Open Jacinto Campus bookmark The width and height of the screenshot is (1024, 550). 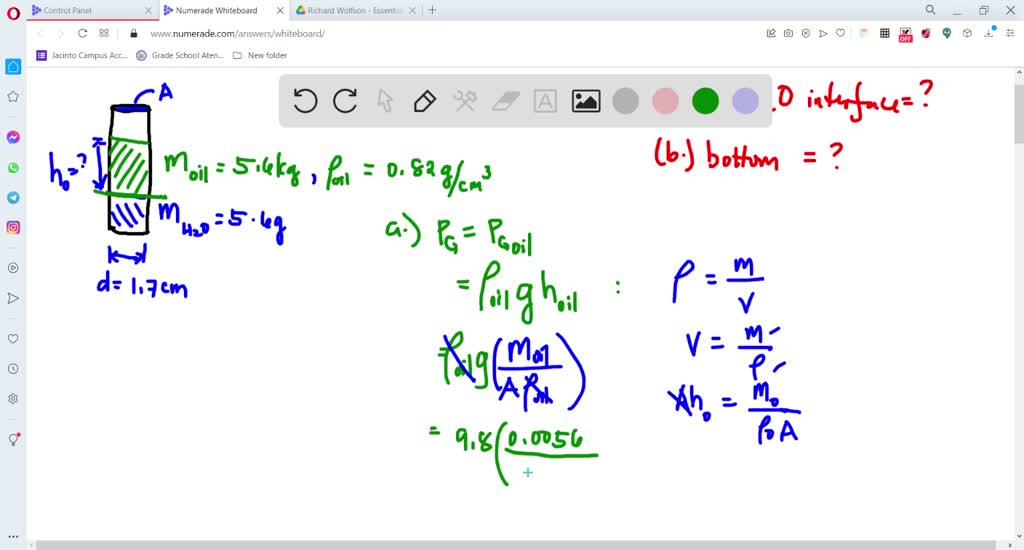(82, 56)
